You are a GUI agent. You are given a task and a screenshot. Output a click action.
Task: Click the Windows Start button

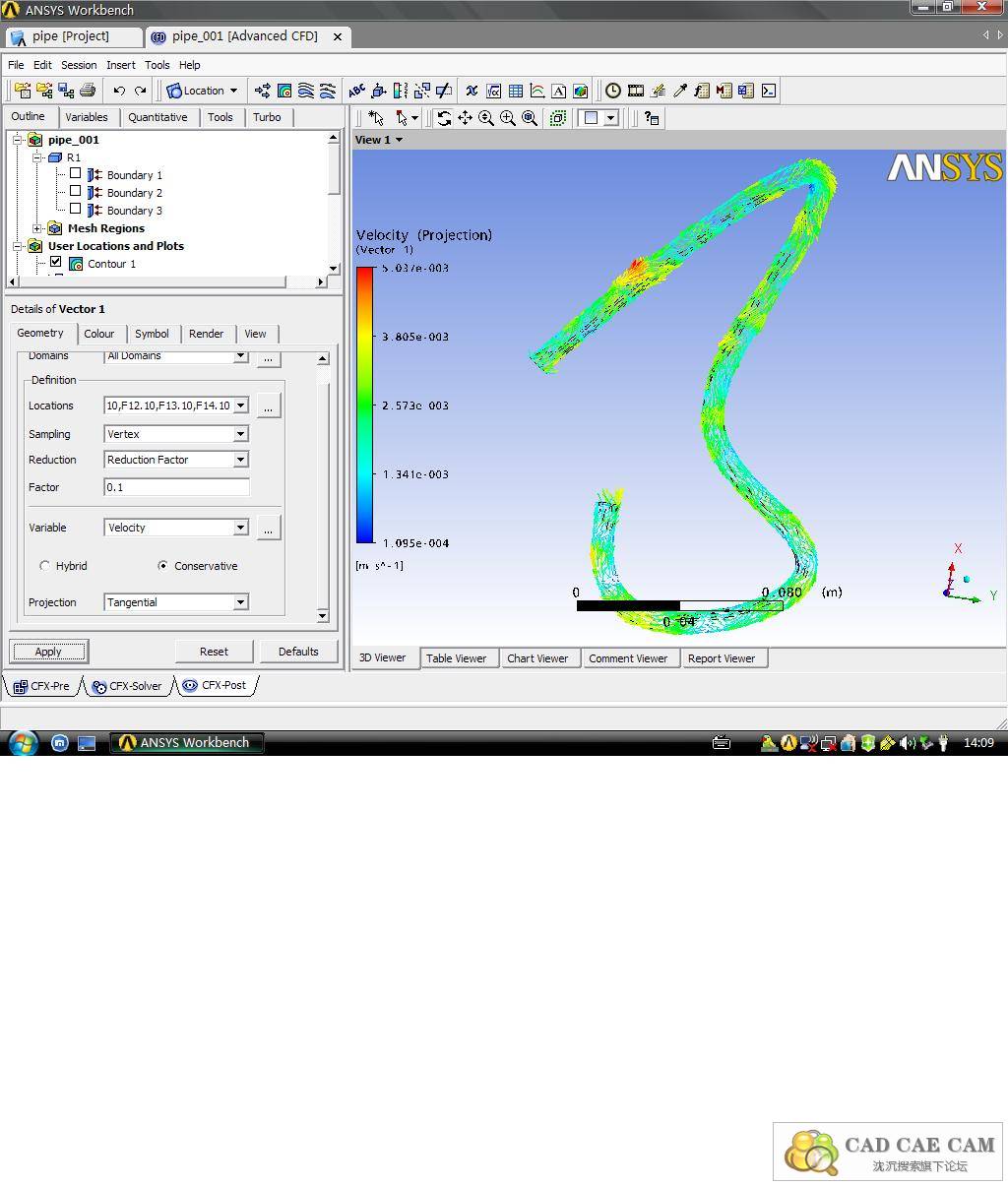coord(22,742)
